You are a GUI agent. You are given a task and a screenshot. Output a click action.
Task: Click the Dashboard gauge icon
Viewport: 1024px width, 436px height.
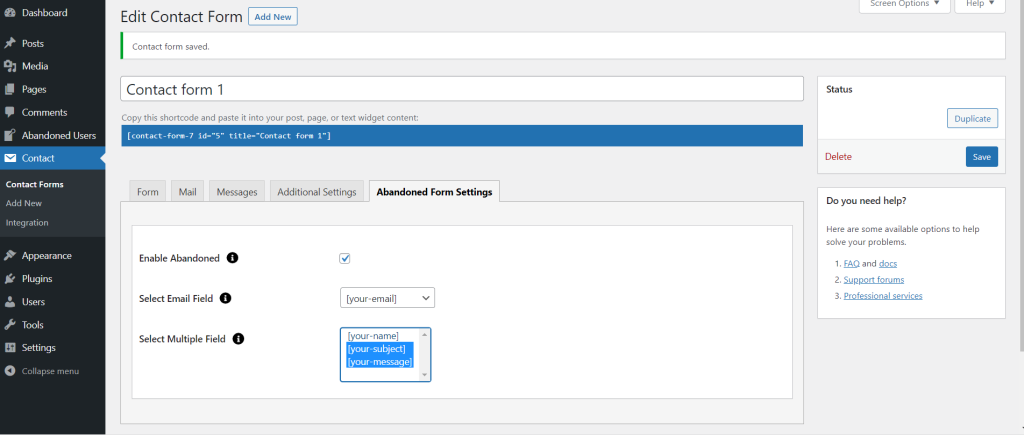(x=10, y=12)
